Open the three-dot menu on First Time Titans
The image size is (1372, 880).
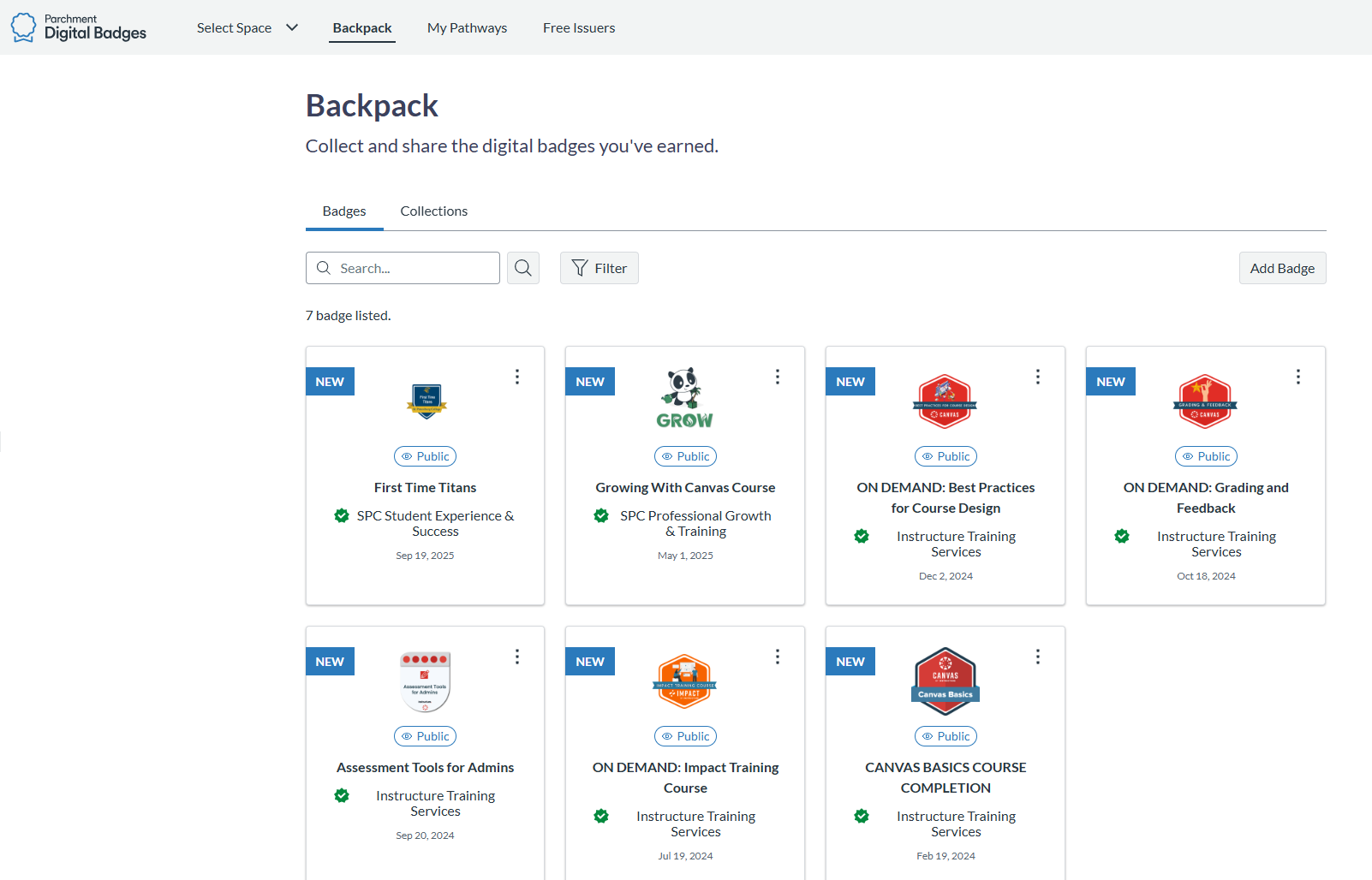click(517, 377)
